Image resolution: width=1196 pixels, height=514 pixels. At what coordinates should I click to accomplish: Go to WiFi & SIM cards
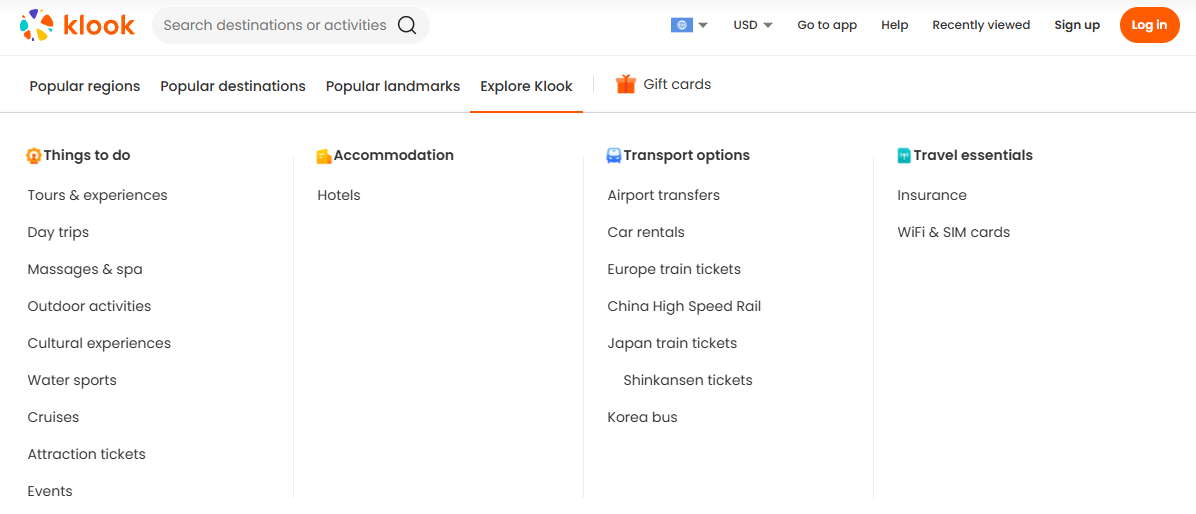tap(954, 232)
